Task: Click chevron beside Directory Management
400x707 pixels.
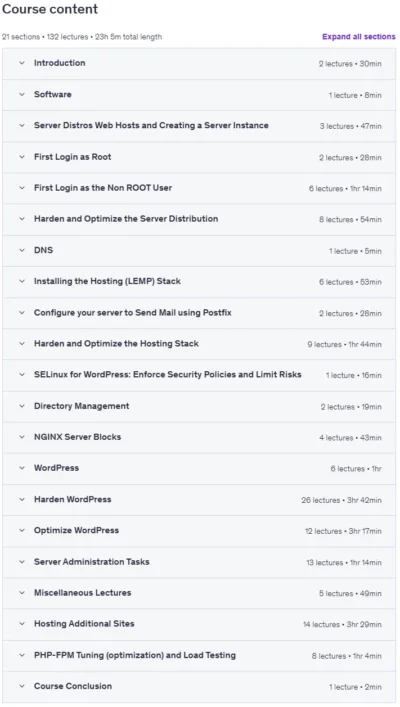Action: pyautogui.click(x=22, y=406)
